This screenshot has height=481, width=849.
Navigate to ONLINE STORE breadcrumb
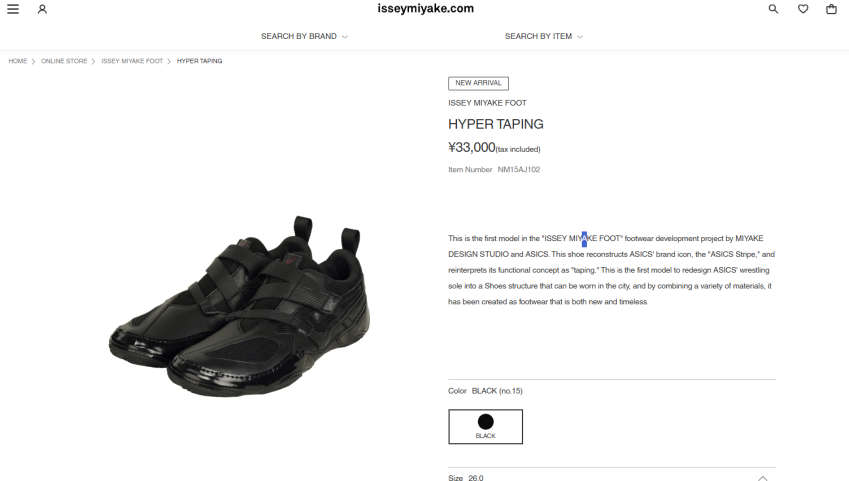click(x=64, y=61)
